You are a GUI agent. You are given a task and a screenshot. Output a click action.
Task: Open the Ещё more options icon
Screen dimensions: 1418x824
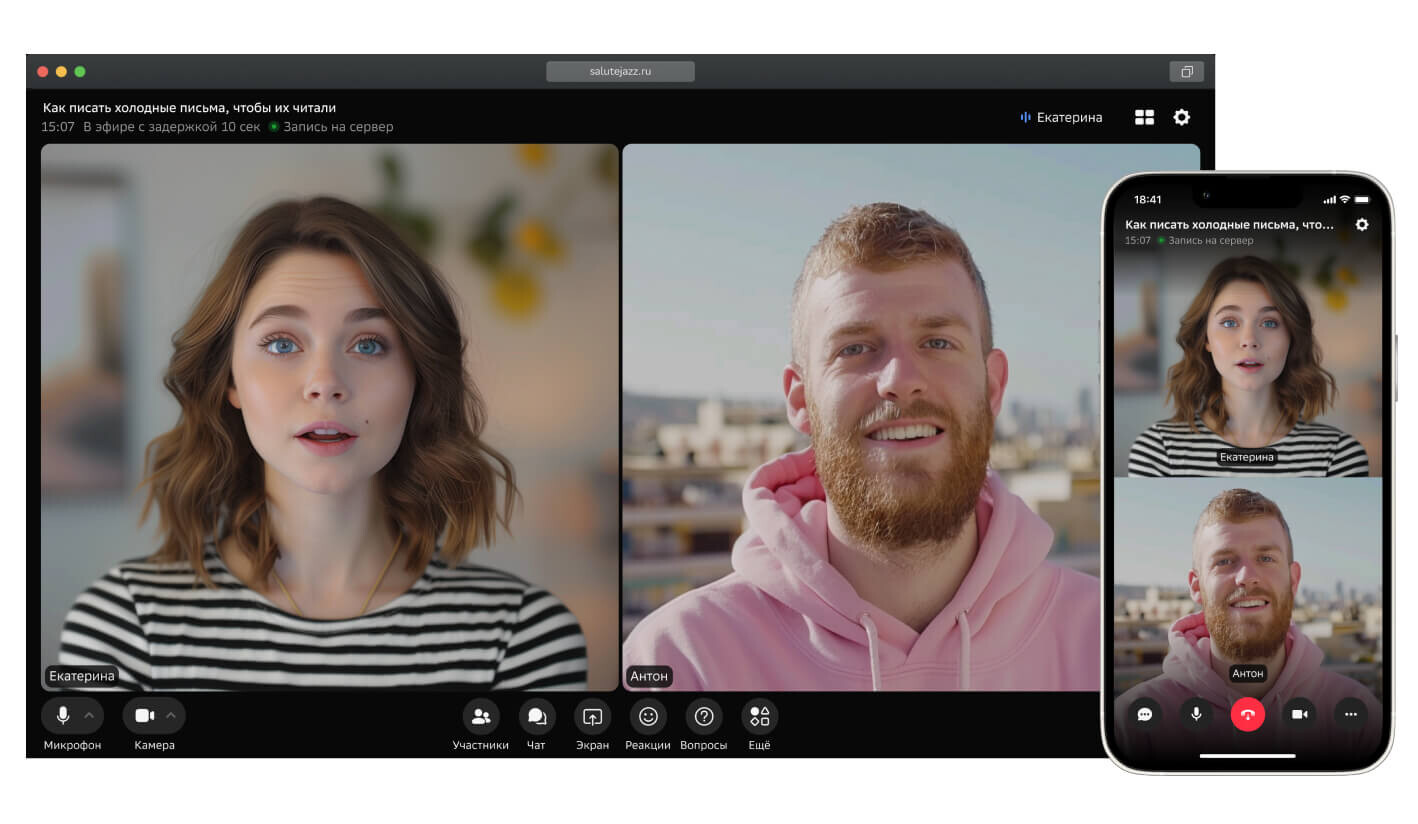pos(760,716)
